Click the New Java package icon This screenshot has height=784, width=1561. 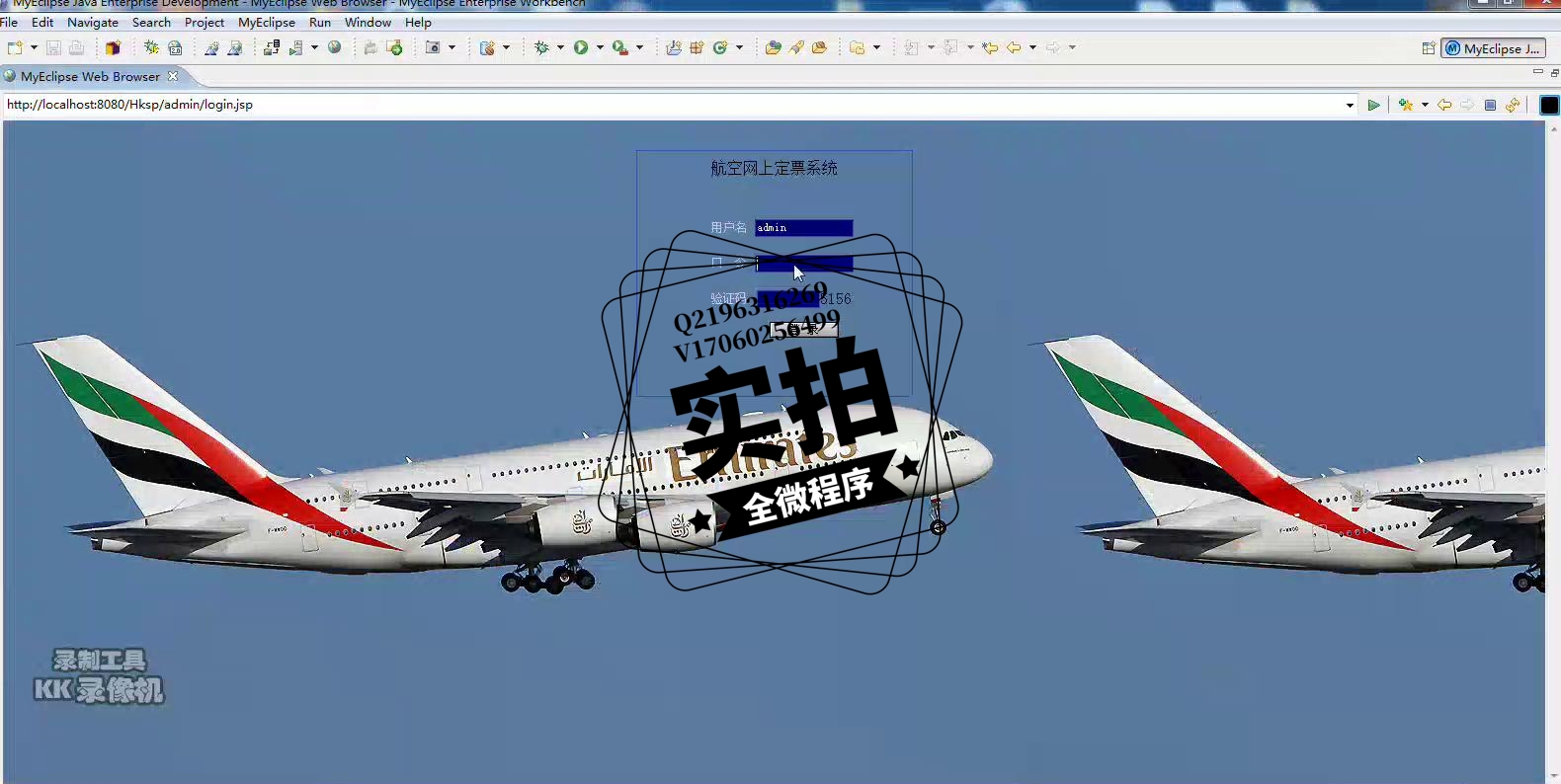[697, 47]
